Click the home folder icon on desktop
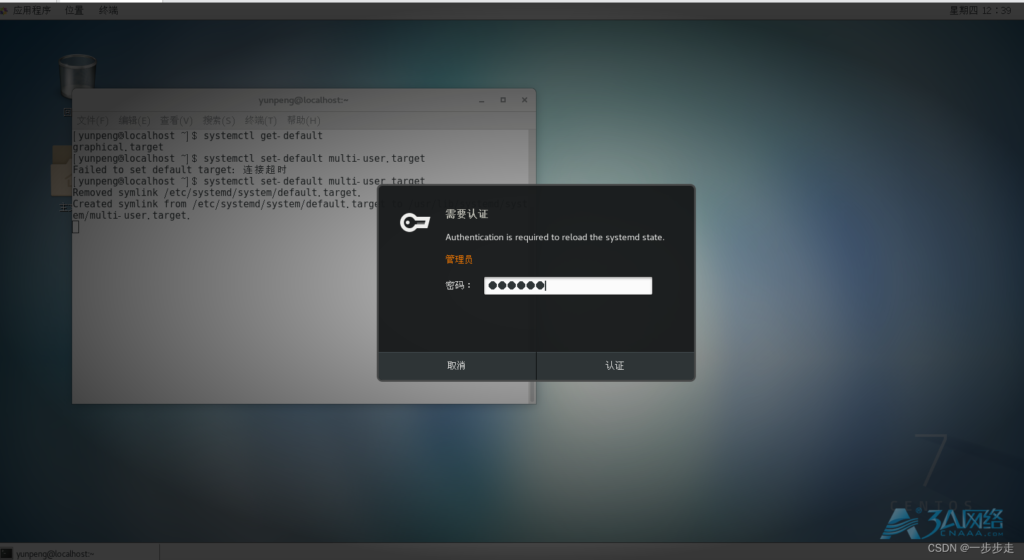1024x560 pixels. pos(62,171)
